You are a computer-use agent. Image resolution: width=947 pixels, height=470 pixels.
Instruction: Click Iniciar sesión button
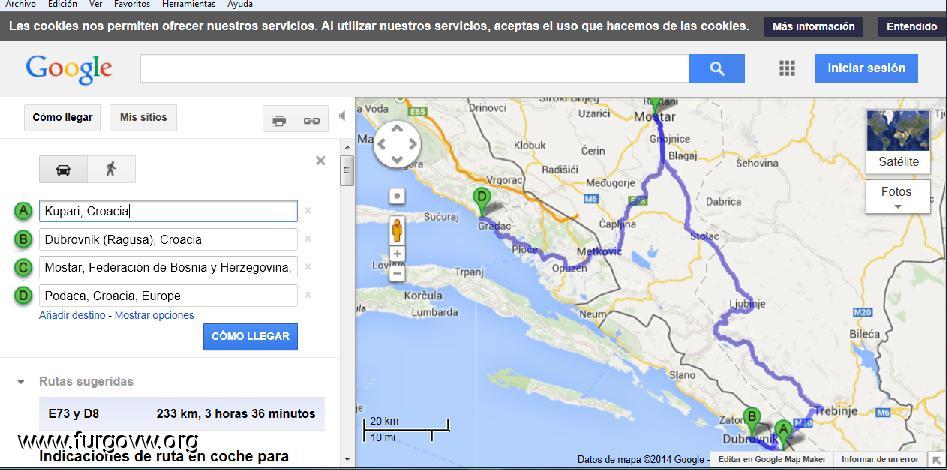pos(866,68)
